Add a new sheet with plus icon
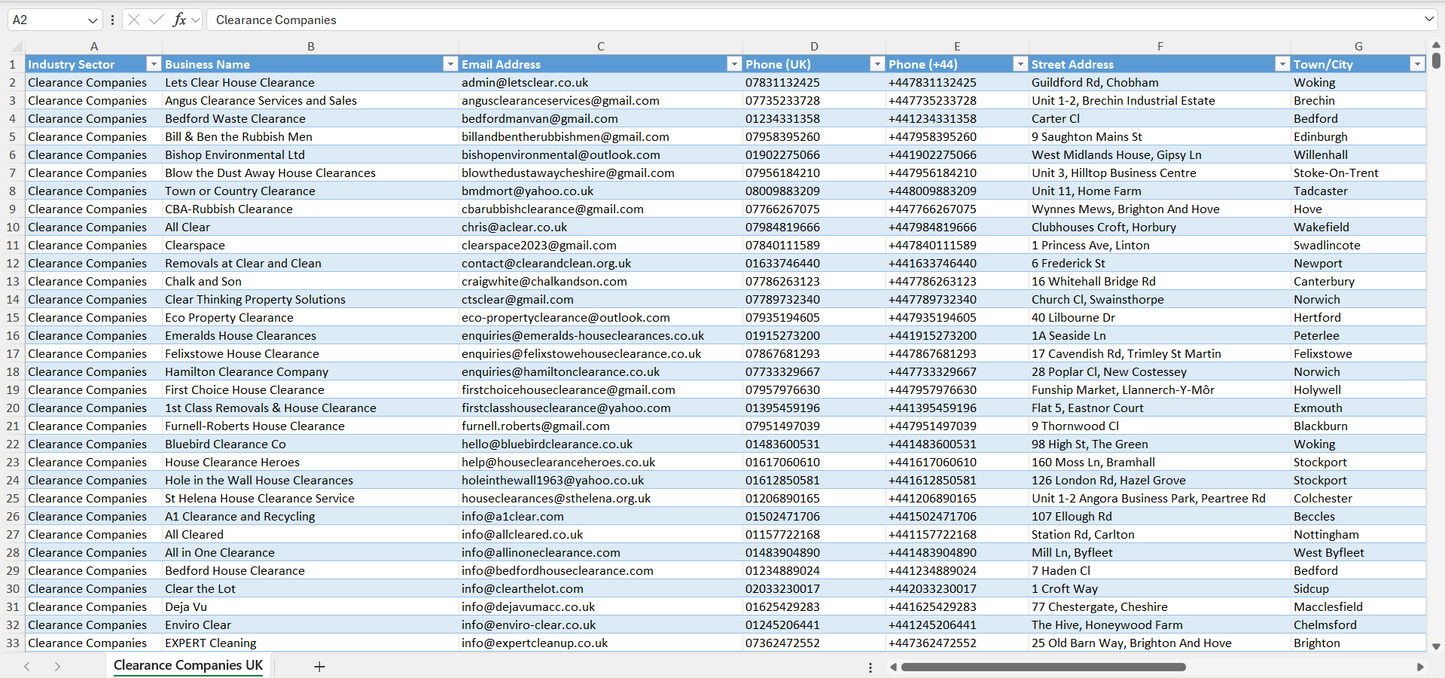1445x678 pixels. coord(319,666)
